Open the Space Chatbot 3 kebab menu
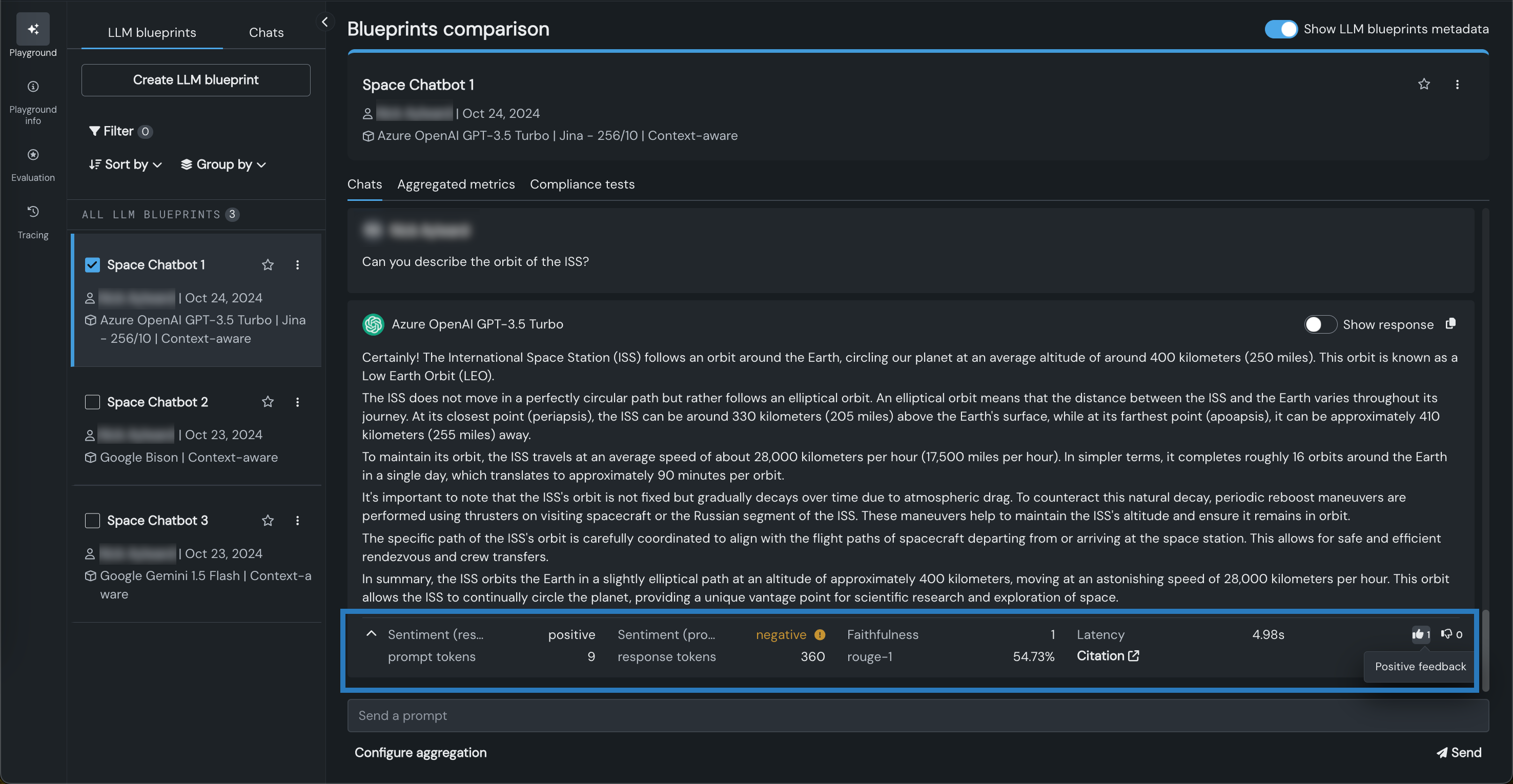 click(297, 521)
